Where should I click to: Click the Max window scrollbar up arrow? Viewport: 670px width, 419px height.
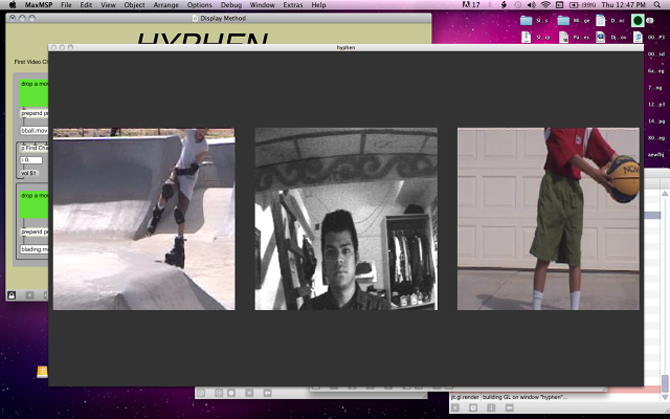click(x=665, y=194)
